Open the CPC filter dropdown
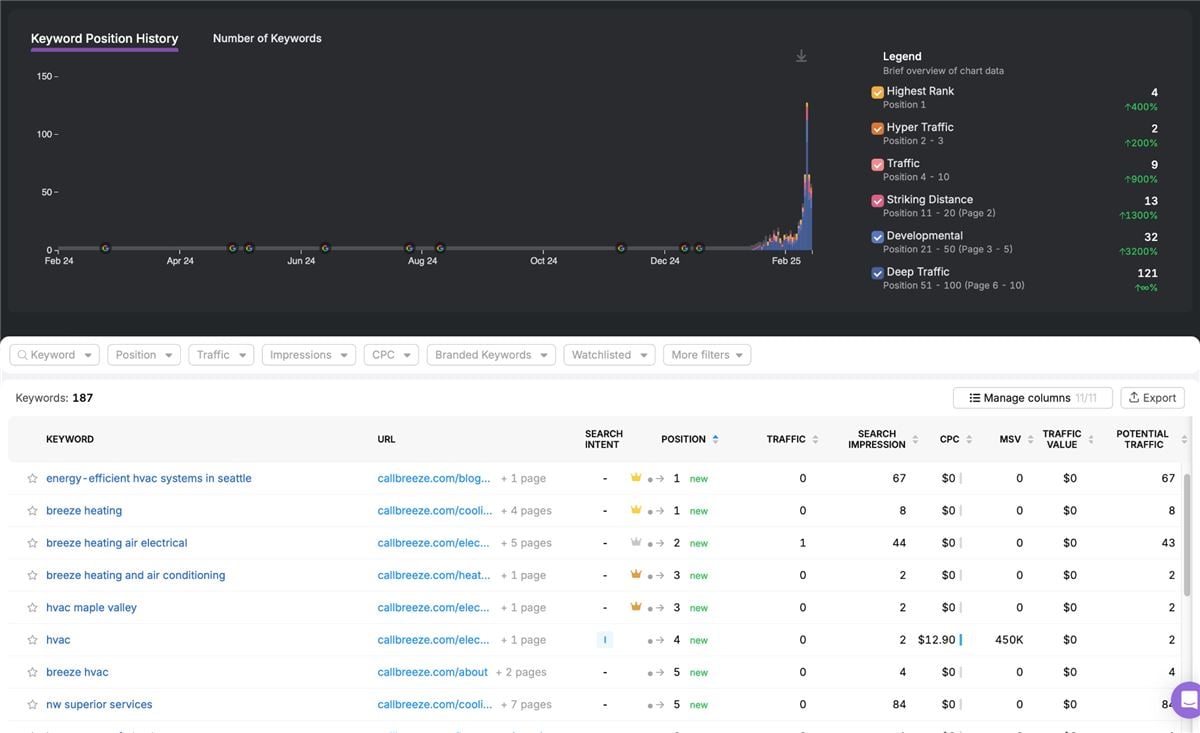The height and width of the screenshot is (733, 1200). click(391, 355)
